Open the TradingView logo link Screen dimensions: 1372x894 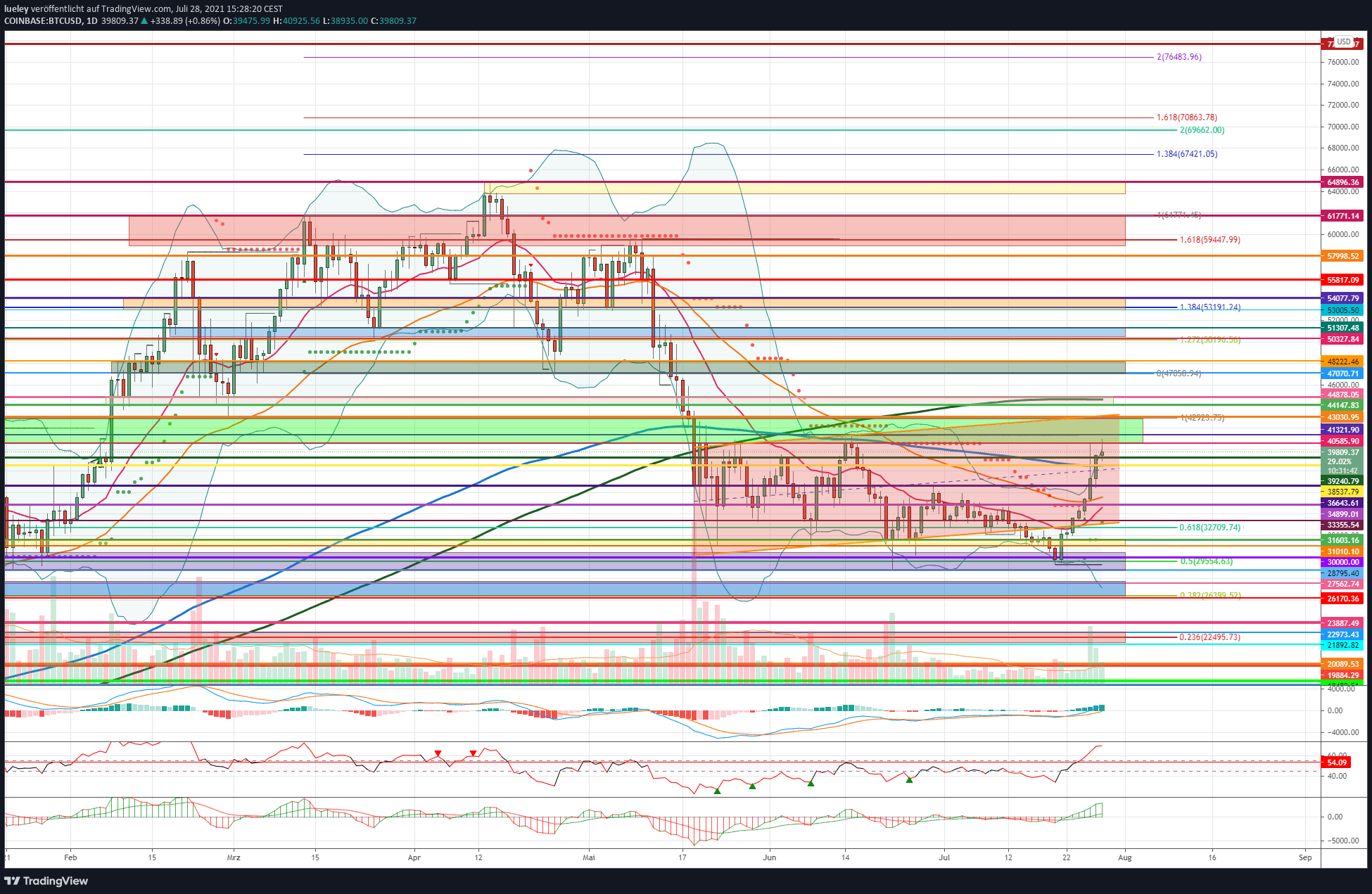pos(46,881)
